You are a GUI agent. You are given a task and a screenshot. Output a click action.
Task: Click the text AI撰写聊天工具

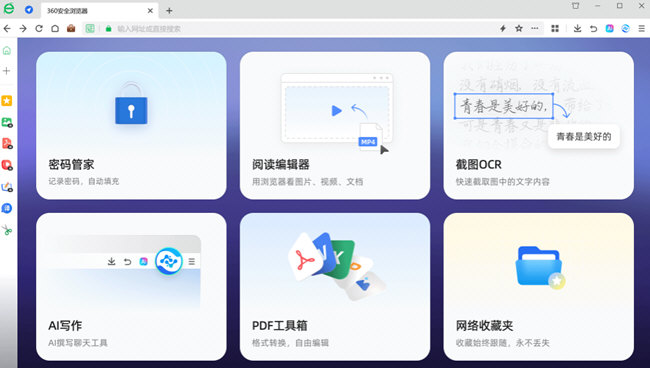pyautogui.click(x=78, y=343)
